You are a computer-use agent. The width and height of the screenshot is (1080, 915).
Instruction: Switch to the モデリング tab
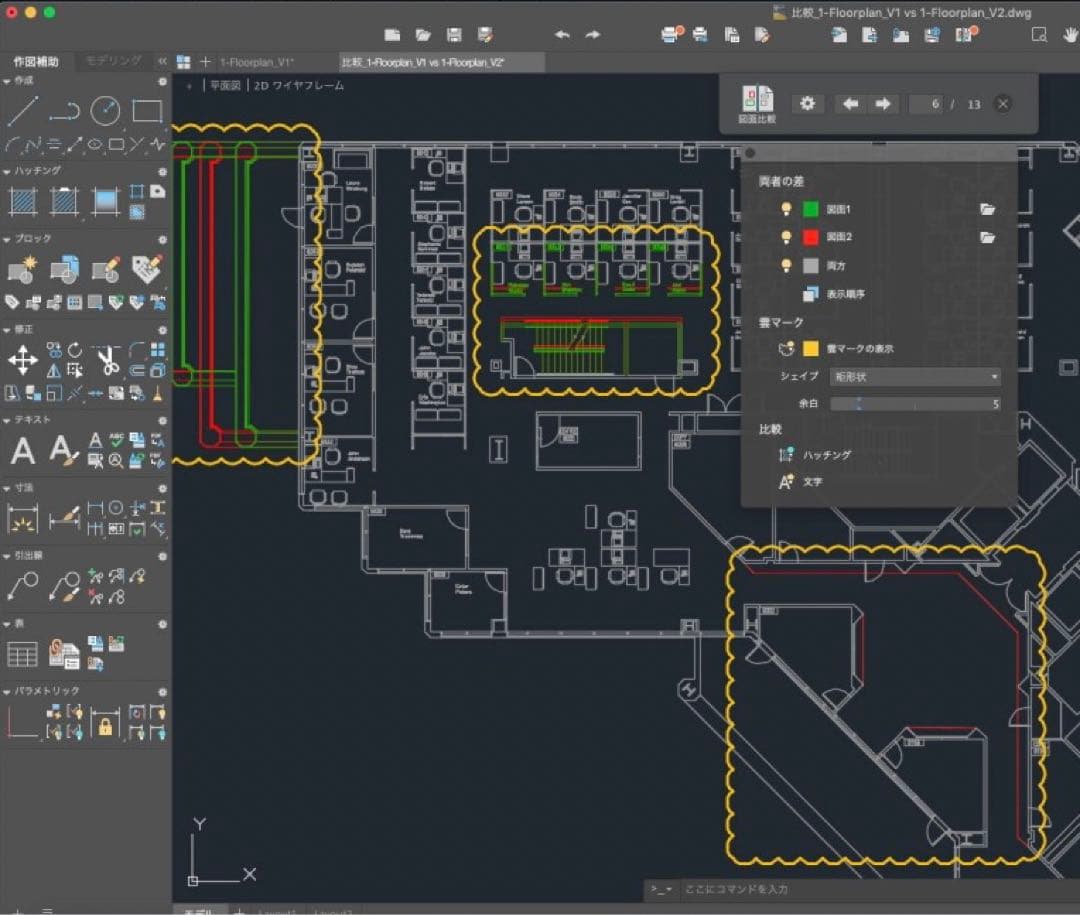pyautogui.click(x=113, y=61)
